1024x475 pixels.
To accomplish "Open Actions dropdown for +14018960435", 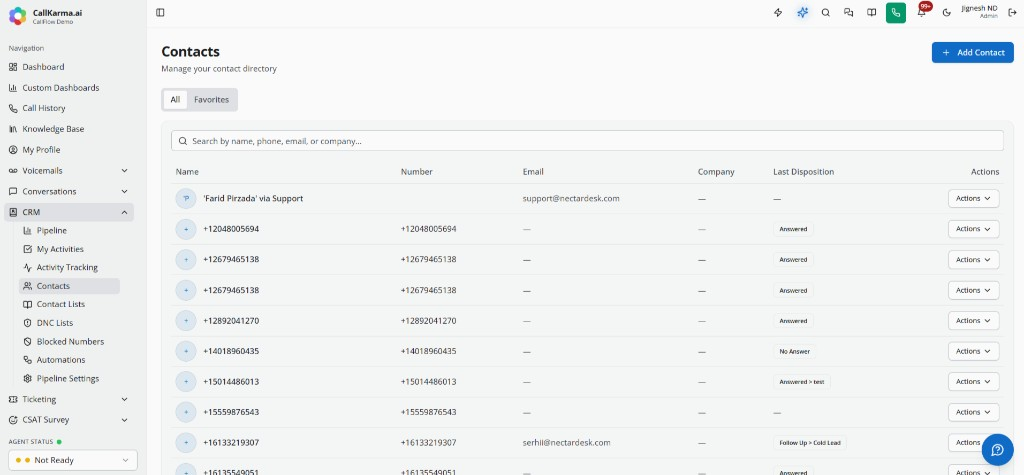I will (x=973, y=351).
